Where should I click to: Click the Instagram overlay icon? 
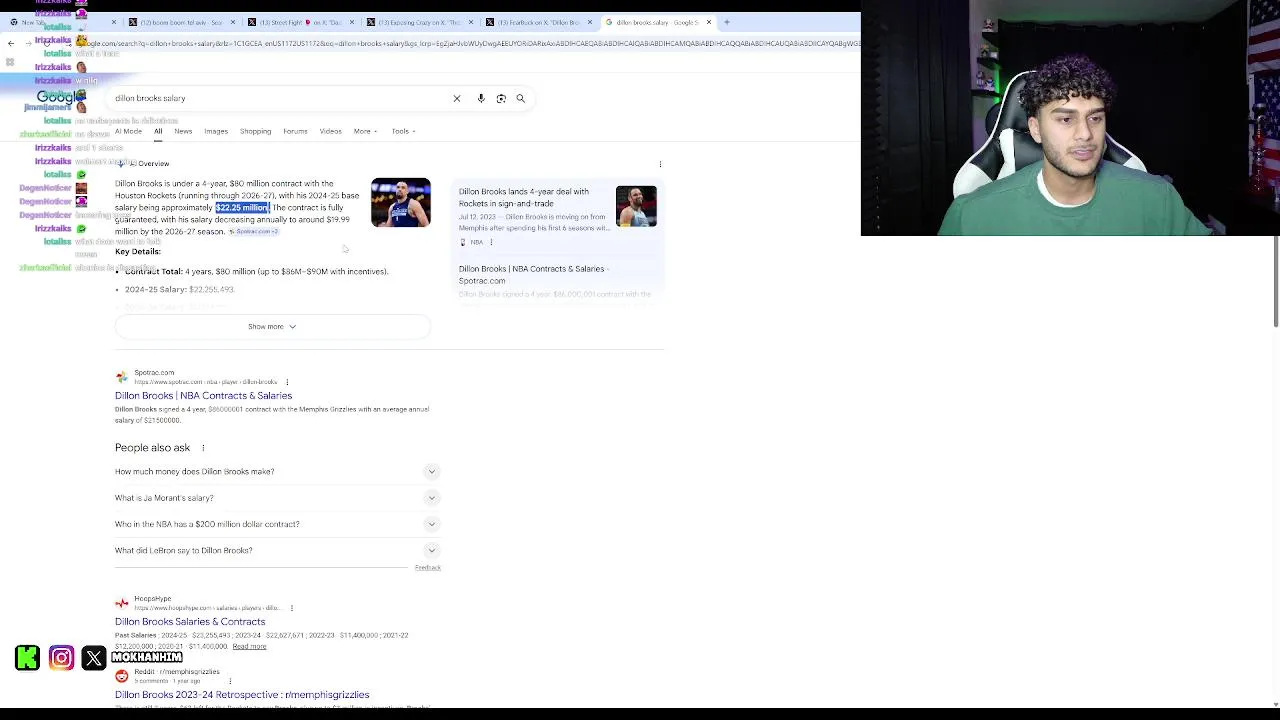coord(61,657)
